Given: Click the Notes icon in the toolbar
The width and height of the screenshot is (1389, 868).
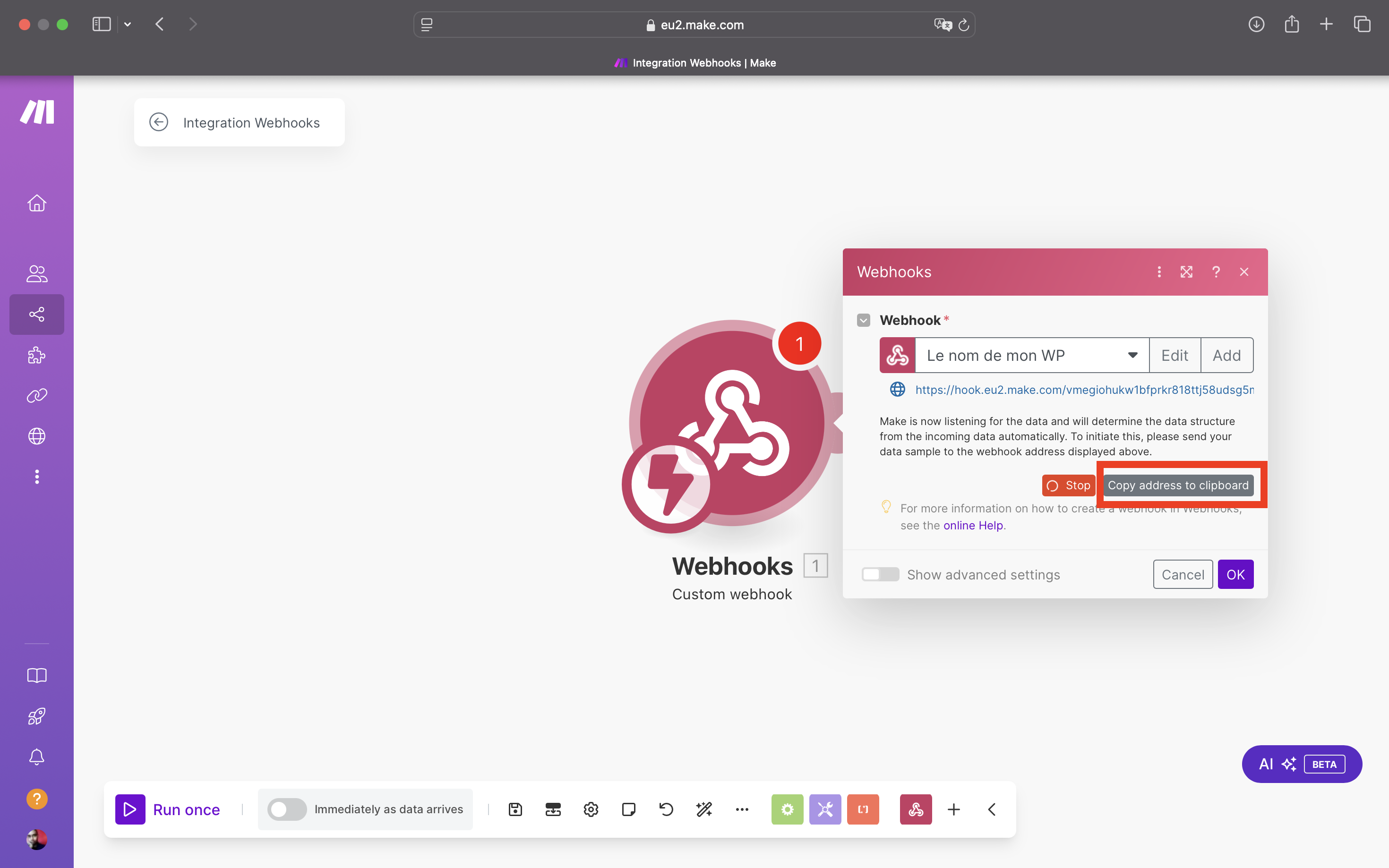Looking at the screenshot, I should (629, 809).
